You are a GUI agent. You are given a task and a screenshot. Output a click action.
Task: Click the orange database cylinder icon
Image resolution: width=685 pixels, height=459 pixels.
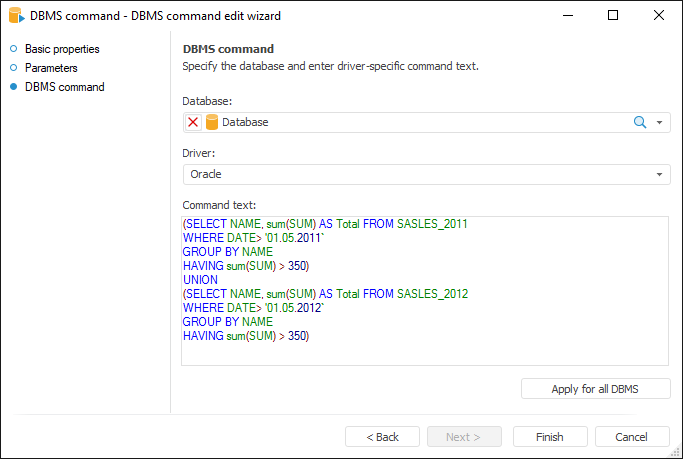pos(212,122)
